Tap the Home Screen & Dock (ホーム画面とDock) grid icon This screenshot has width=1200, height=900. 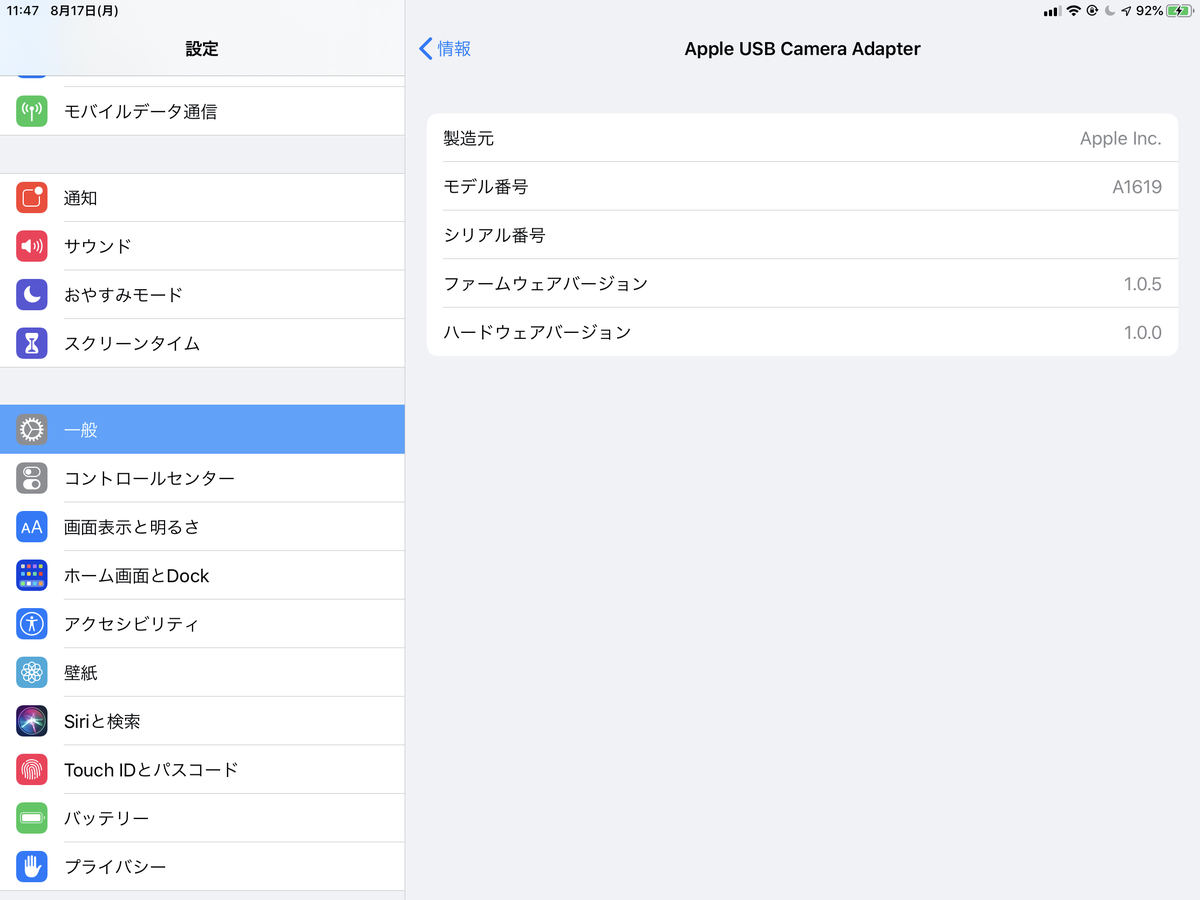coord(32,575)
